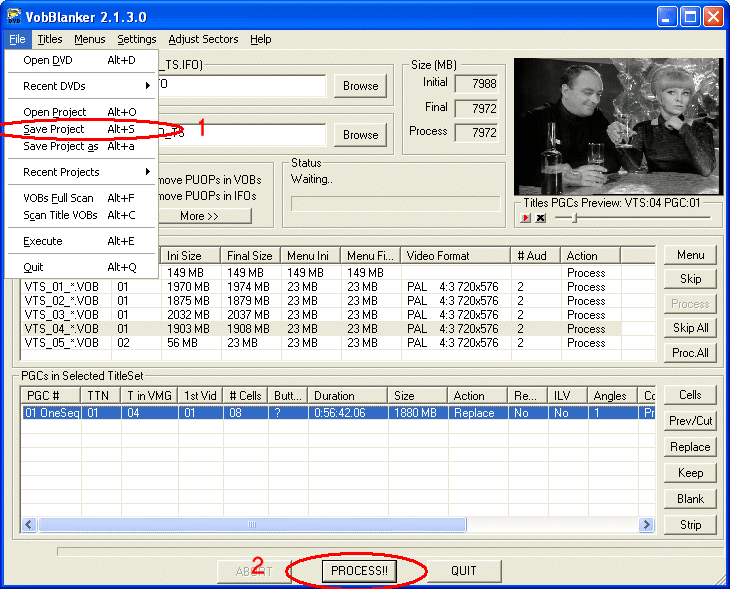
Task: Choose Scan Title VOBs menu entry
Action: [81, 215]
